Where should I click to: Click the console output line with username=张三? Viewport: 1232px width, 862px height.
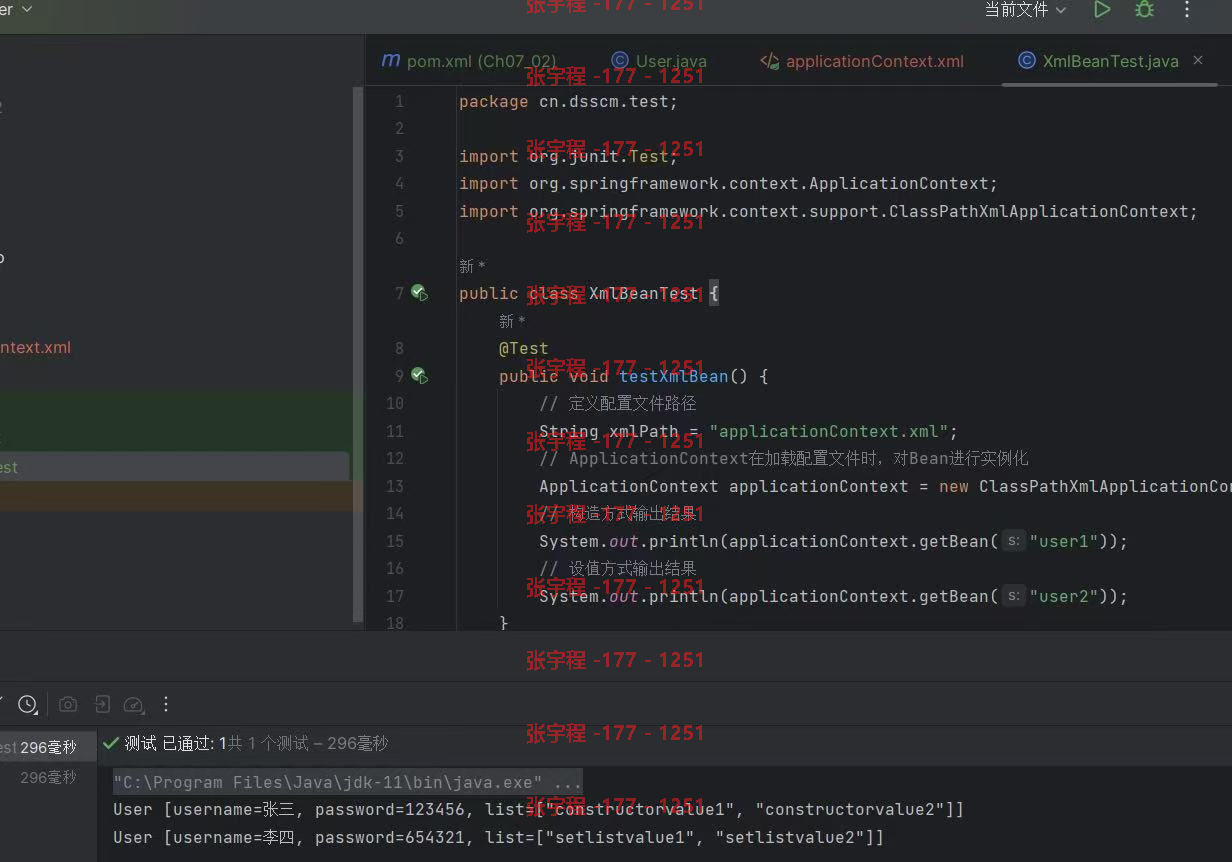tap(538, 809)
